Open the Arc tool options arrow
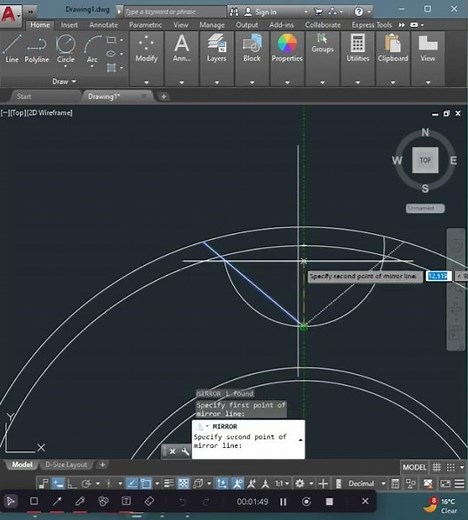This screenshot has height=520, width=468. click(x=92, y=66)
